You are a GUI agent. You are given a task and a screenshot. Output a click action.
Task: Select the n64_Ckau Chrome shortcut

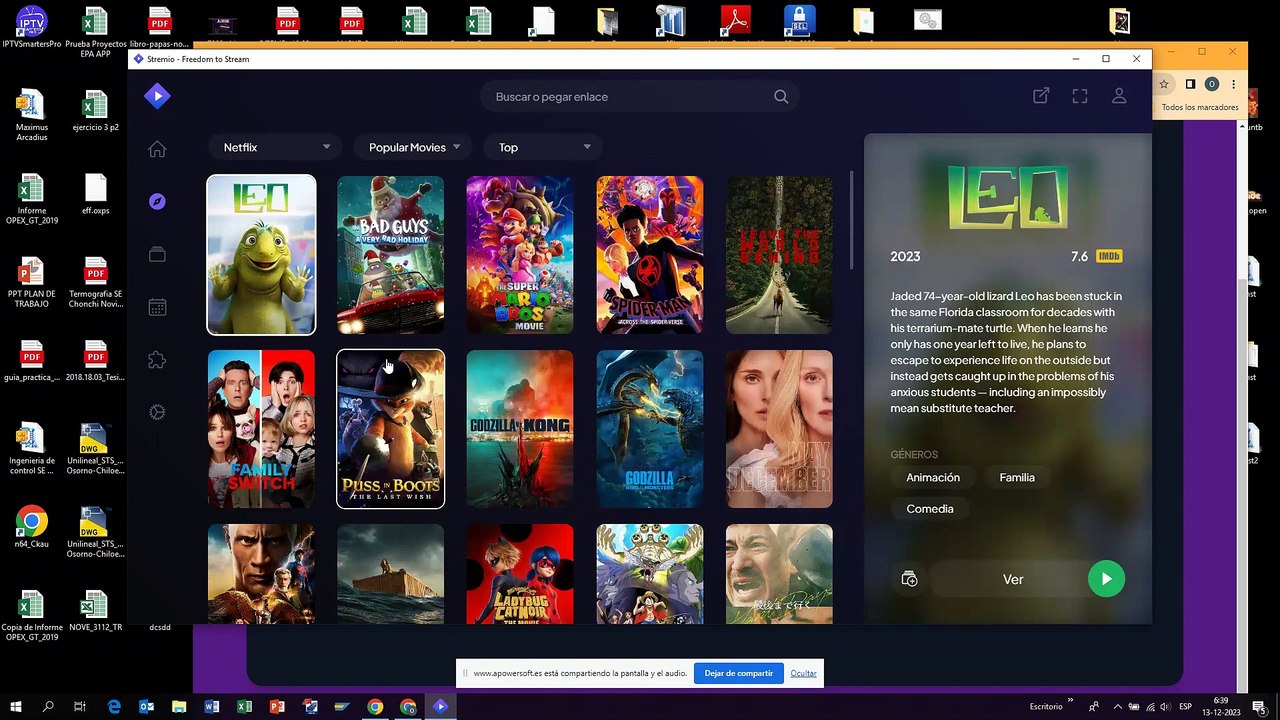coord(32,527)
